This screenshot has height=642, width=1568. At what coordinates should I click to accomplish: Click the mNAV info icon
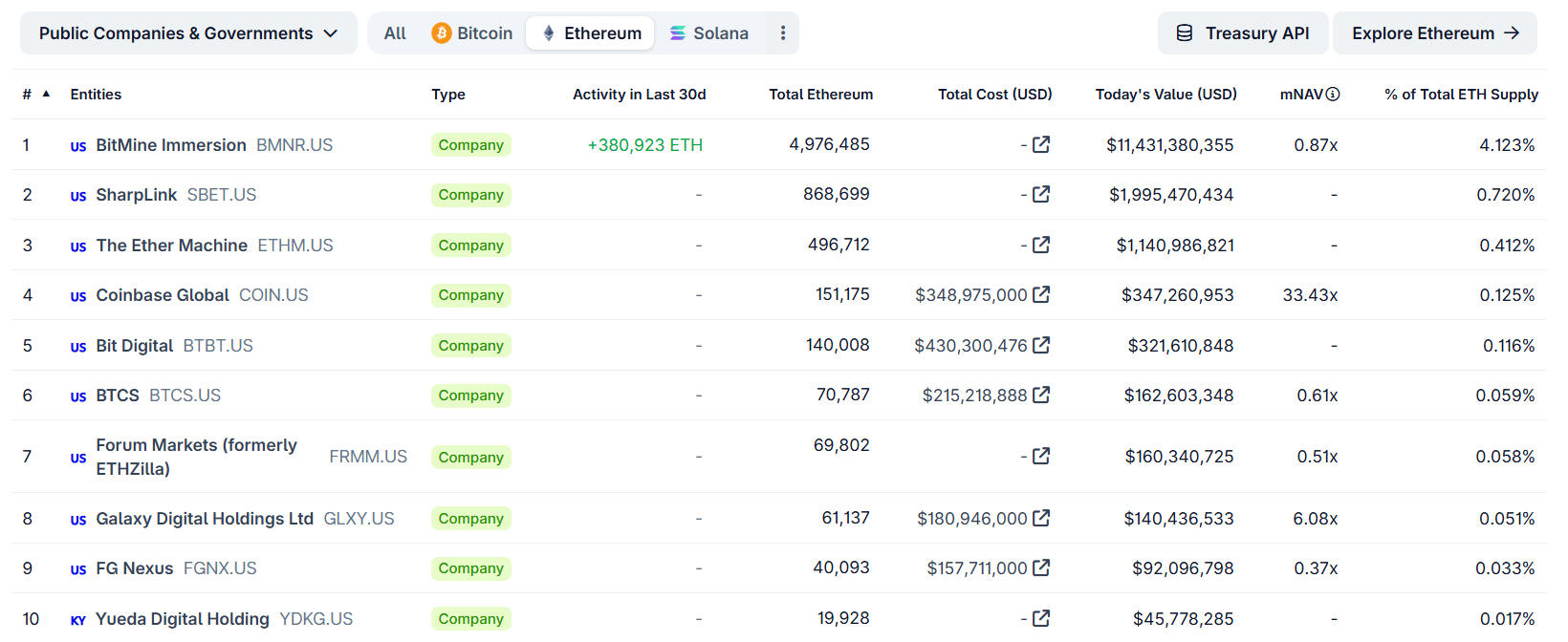click(x=1333, y=94)
